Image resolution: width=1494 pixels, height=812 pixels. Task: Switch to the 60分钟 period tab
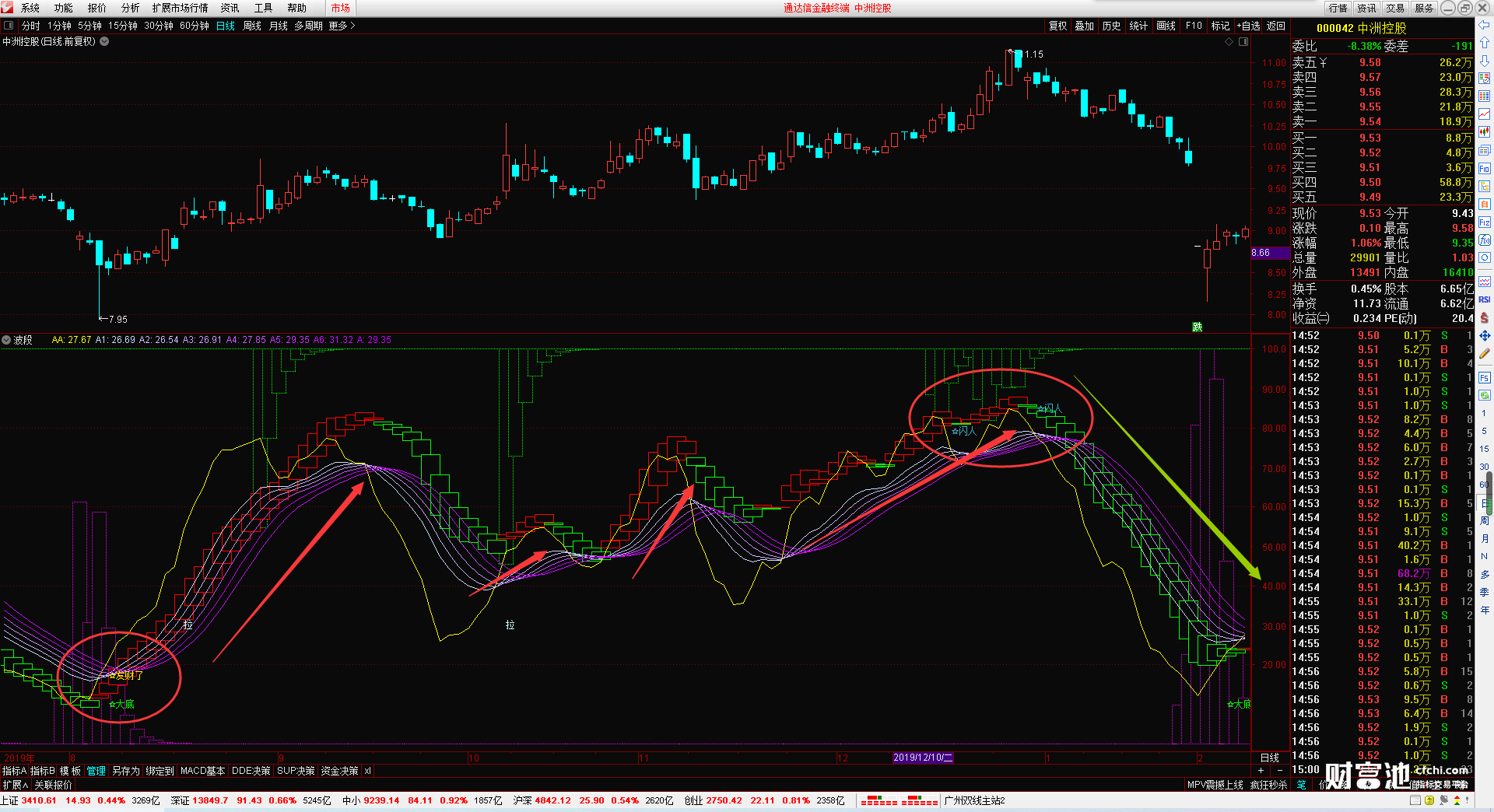pyautogui.click(x=194, y=26)
